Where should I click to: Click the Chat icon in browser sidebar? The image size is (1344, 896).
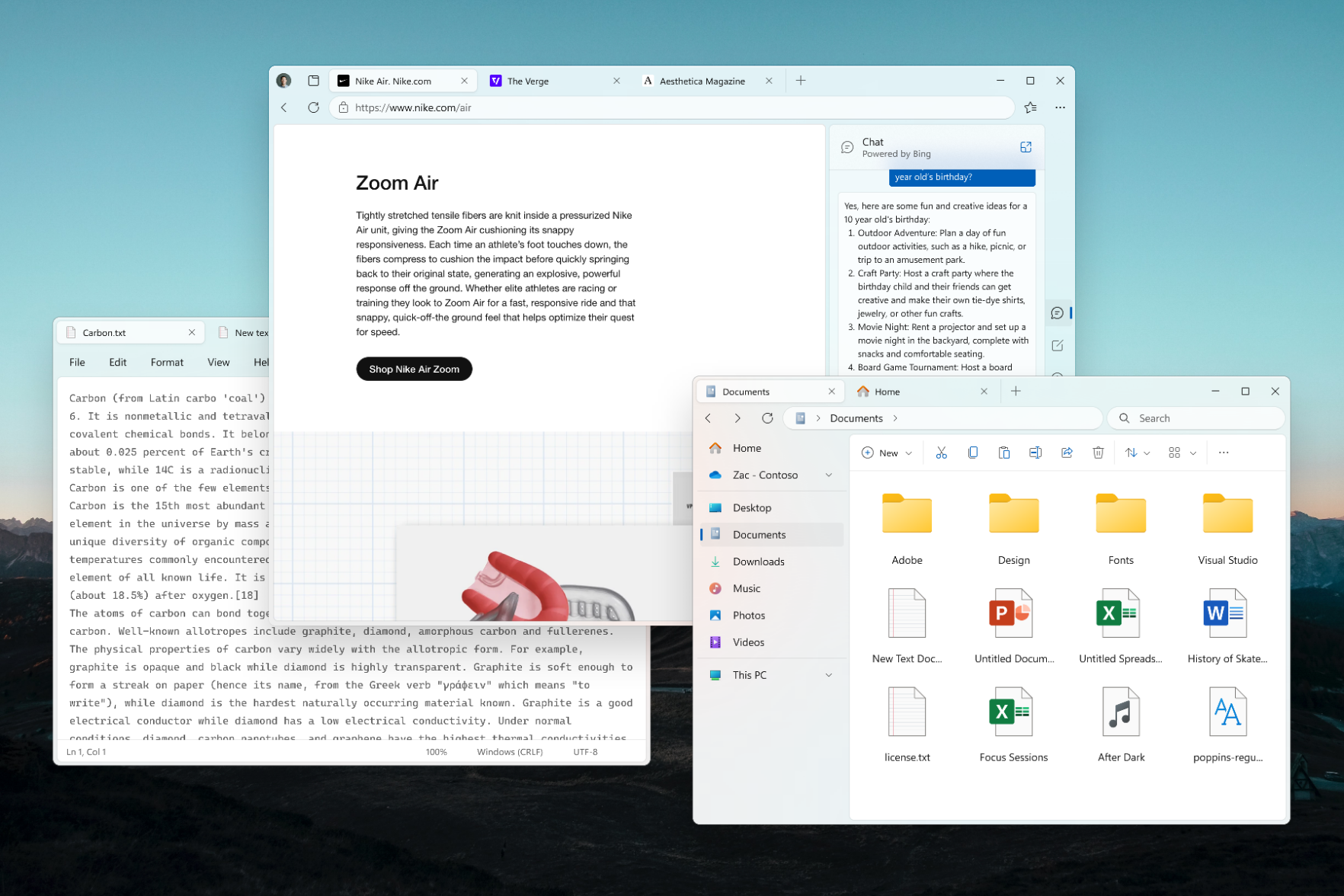[1057, 313]
